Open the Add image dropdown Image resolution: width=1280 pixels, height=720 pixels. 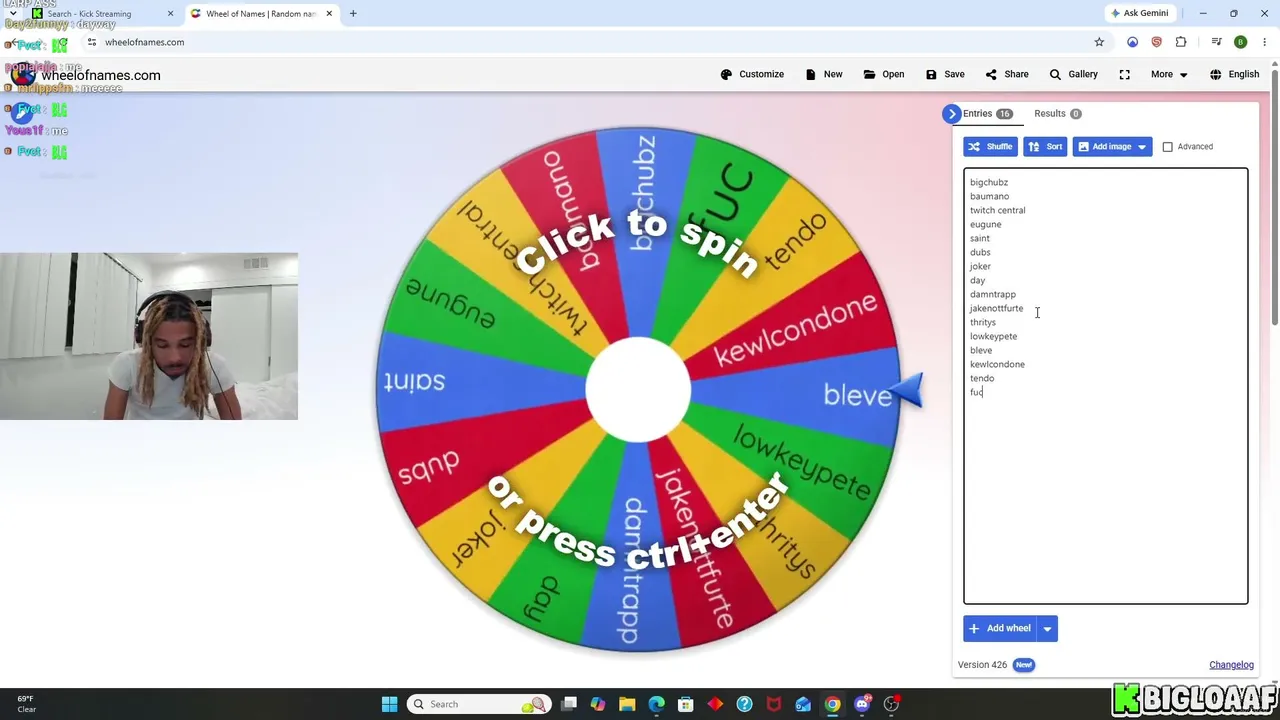1112,147
